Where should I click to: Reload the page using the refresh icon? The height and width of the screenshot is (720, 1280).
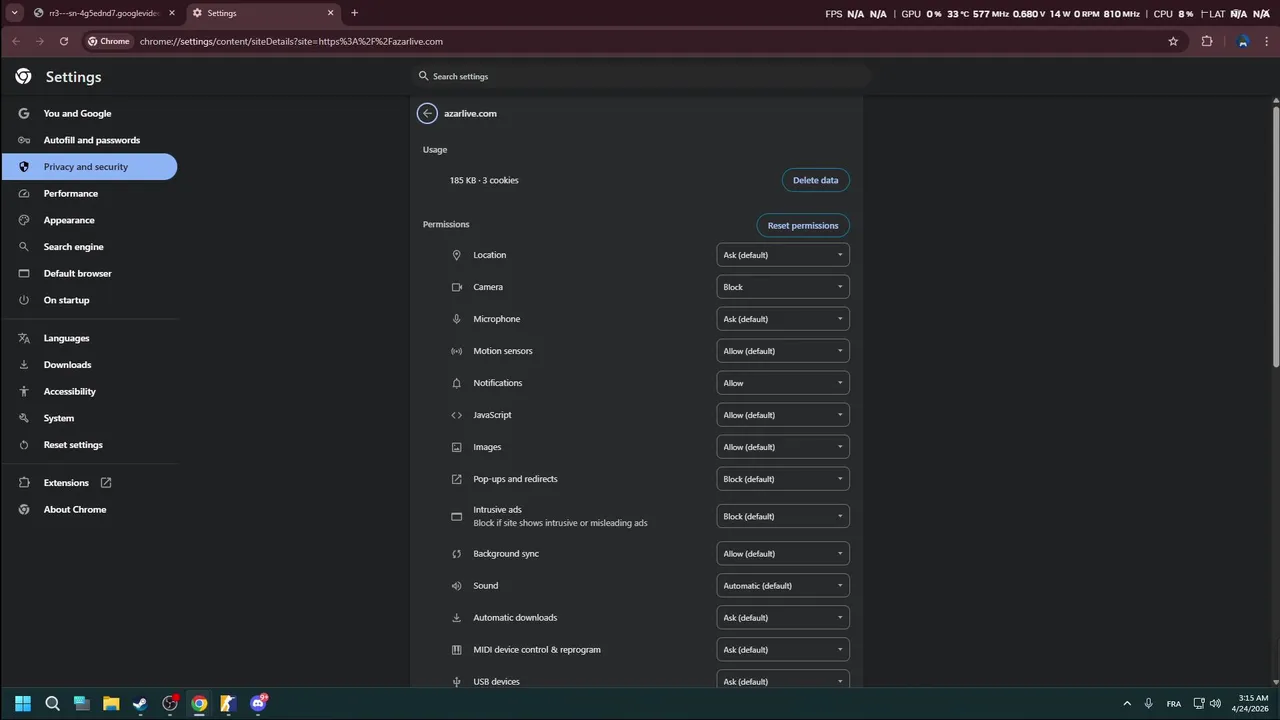pos(64,41)
